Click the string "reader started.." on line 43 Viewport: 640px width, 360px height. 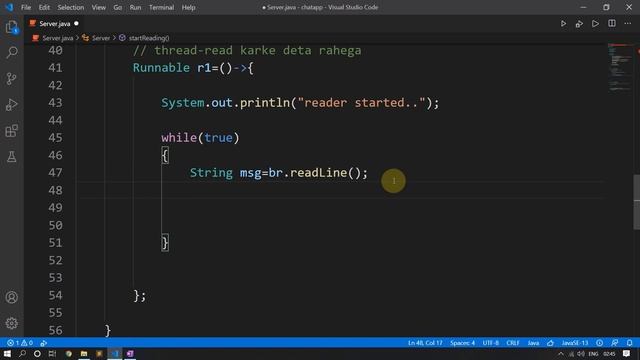coord(361,103)
